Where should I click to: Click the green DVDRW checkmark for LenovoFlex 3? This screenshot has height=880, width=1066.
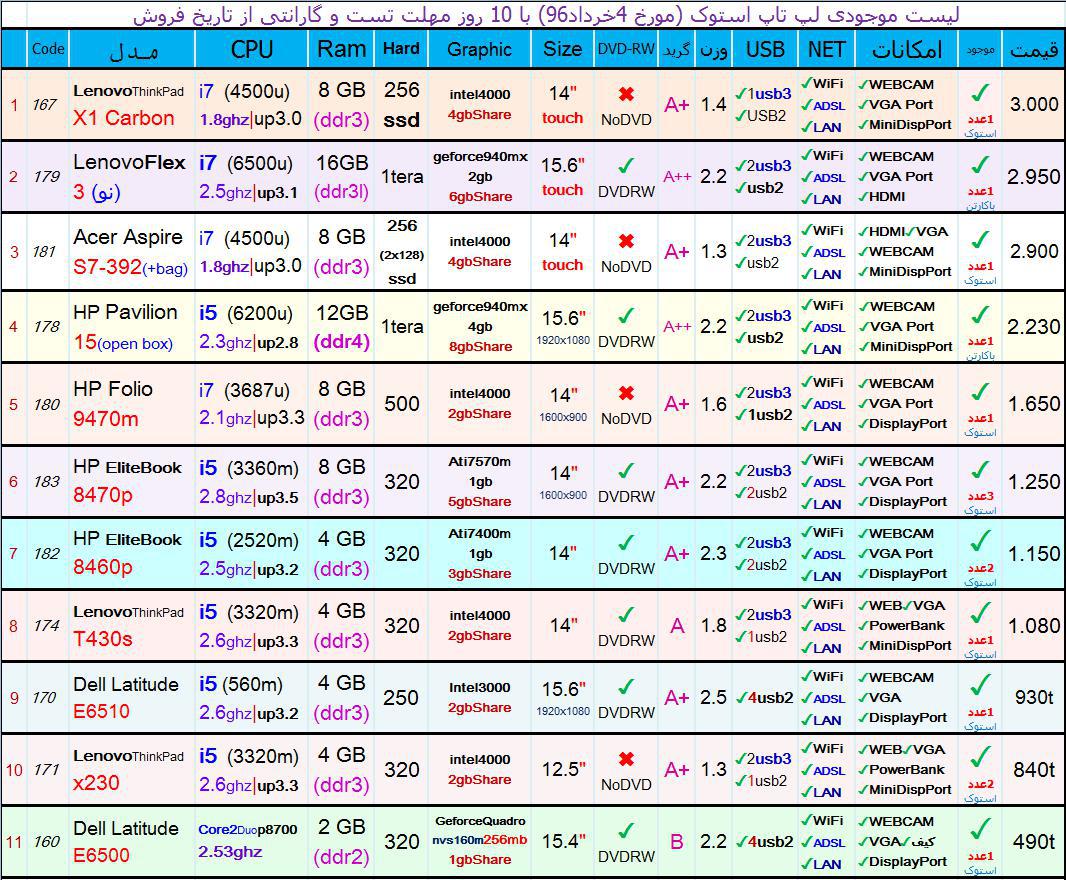(626, 165)
